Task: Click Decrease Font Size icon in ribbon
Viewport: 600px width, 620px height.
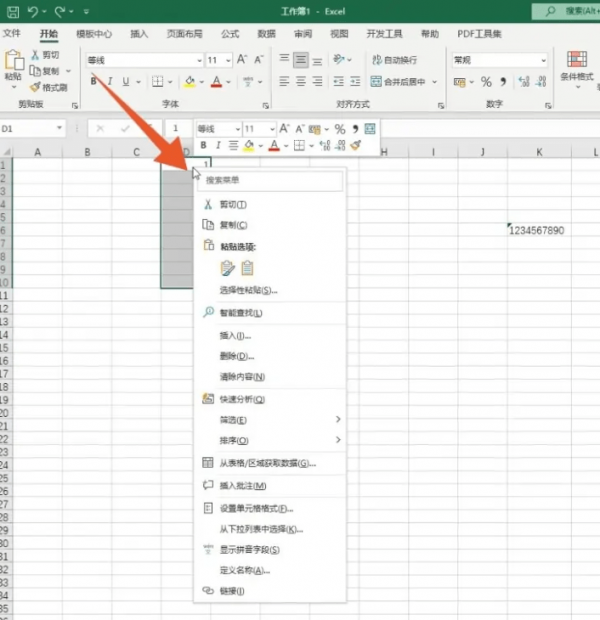Action: point(259,60)
